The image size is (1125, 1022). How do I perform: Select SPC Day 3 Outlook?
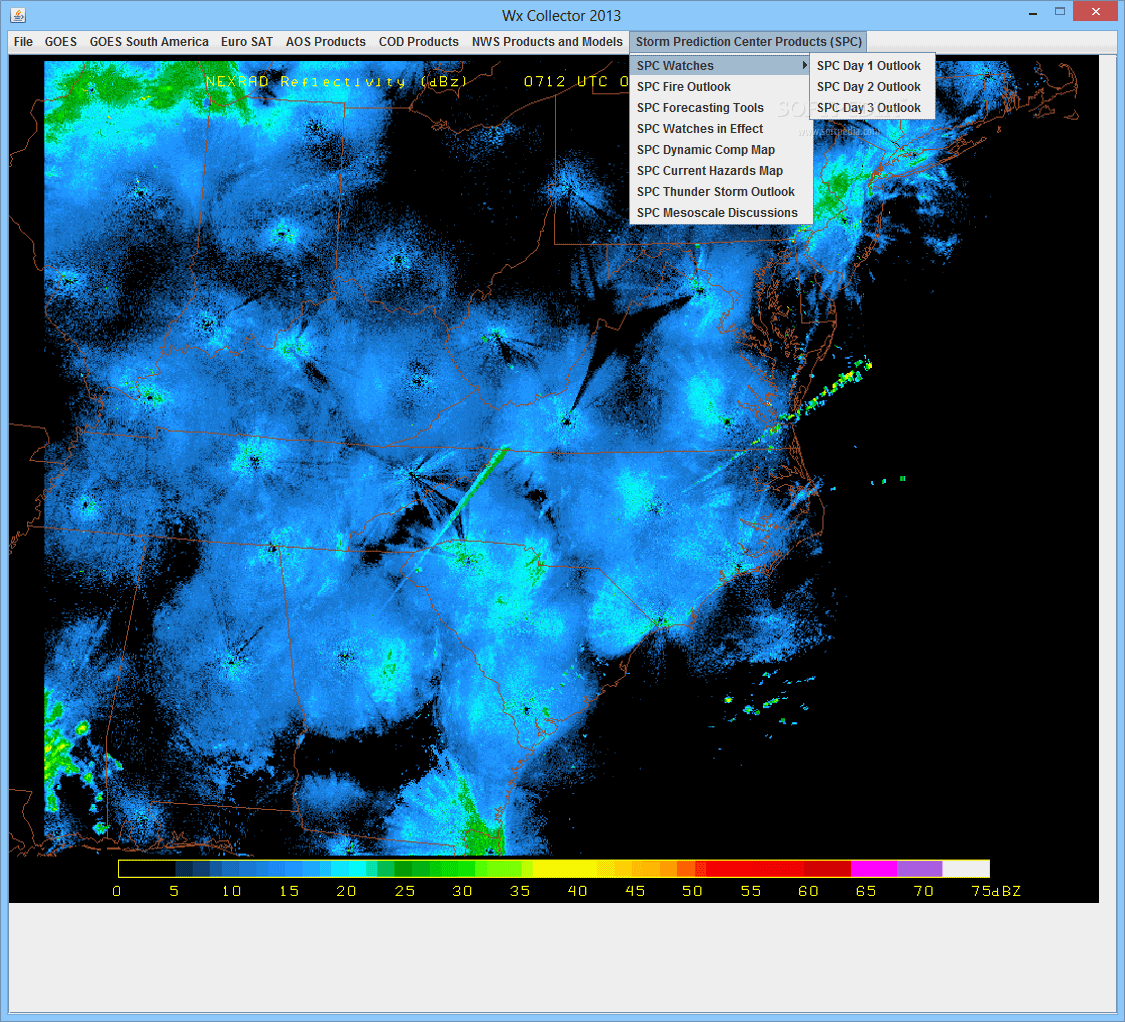pyautogui.click(x=872, y=108)
